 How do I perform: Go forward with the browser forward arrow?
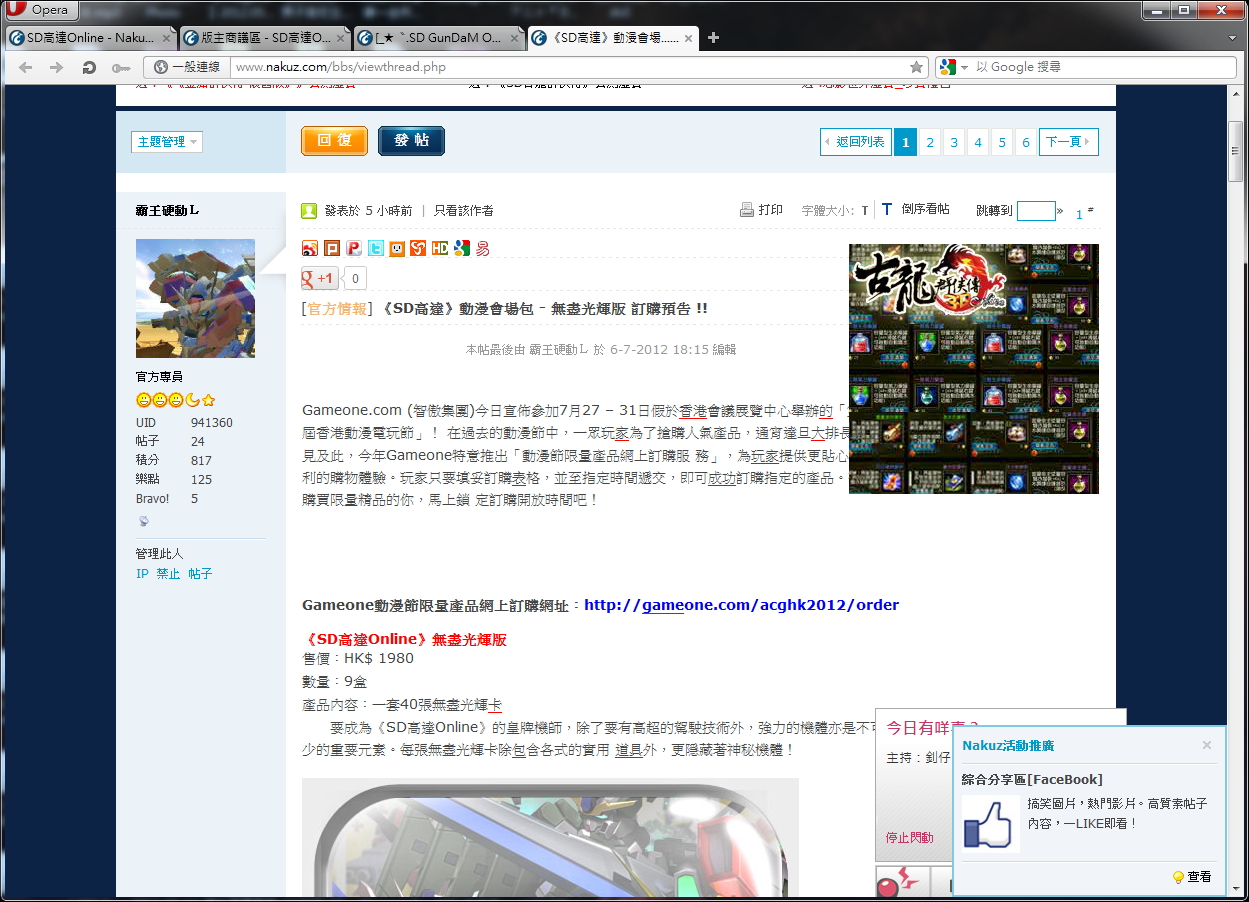(57, 67)
